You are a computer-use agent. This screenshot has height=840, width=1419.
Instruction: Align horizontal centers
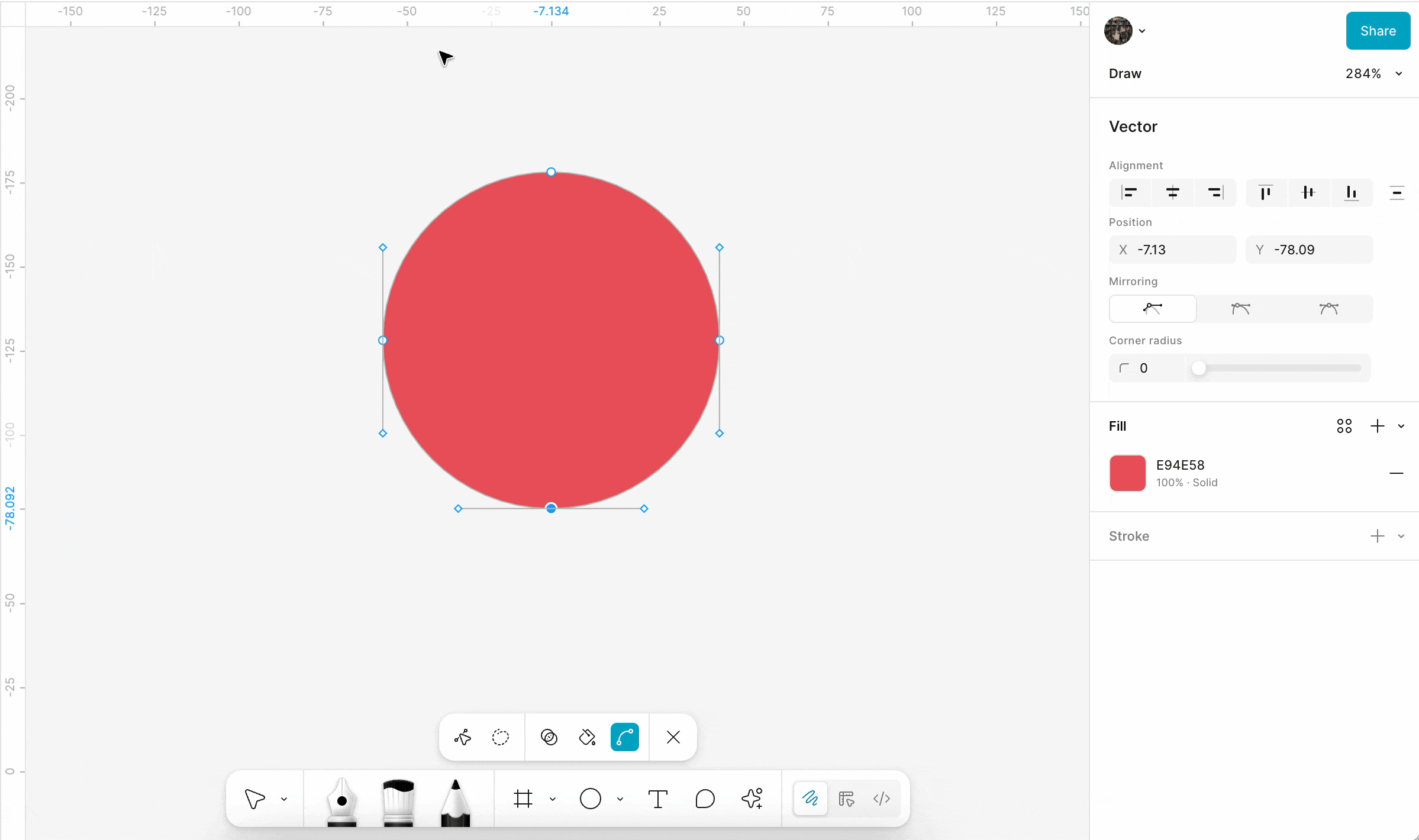click(x=1173, y=193)
